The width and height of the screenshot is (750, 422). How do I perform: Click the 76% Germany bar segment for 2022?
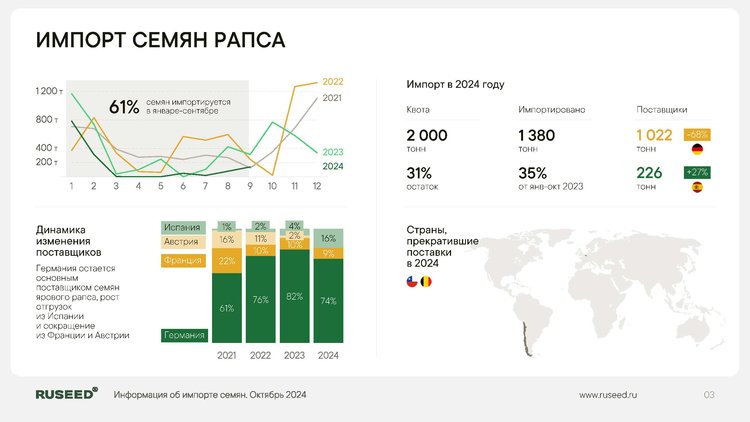pos(261,300)
